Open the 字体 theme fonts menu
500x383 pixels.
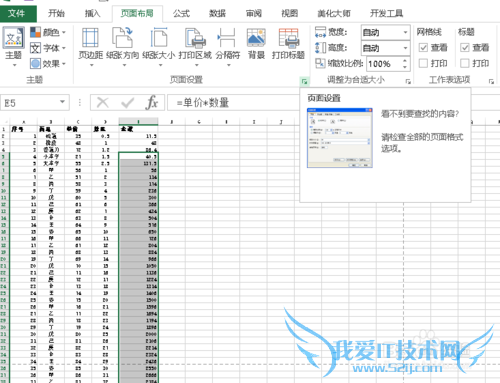point(48,48)
